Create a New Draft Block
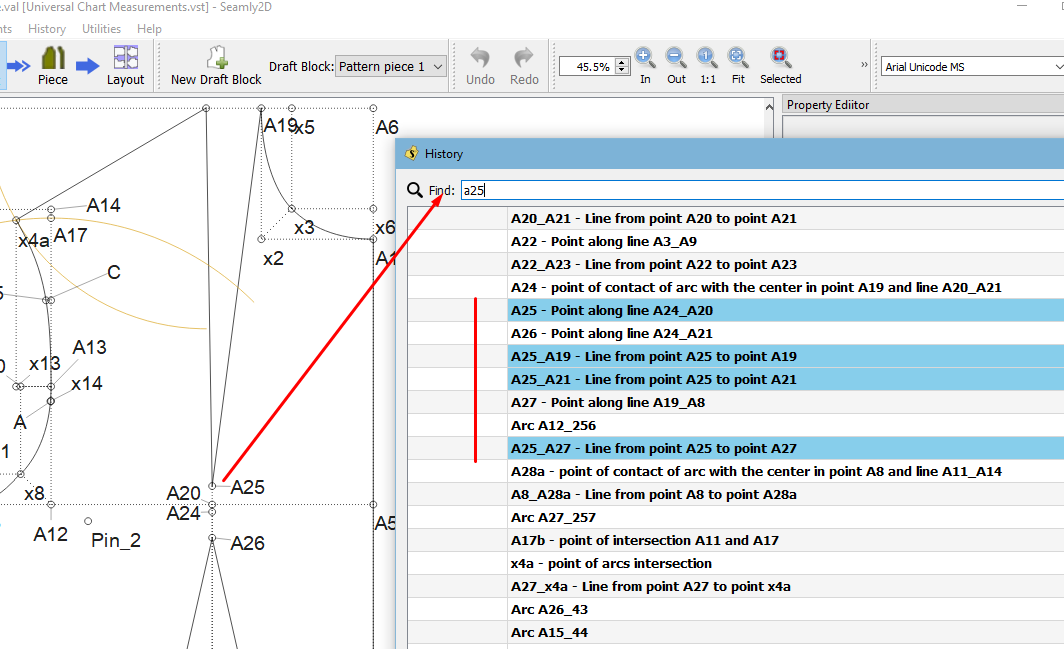The height and width of the screenshot is (649, 1064). [x=216, y=66]
